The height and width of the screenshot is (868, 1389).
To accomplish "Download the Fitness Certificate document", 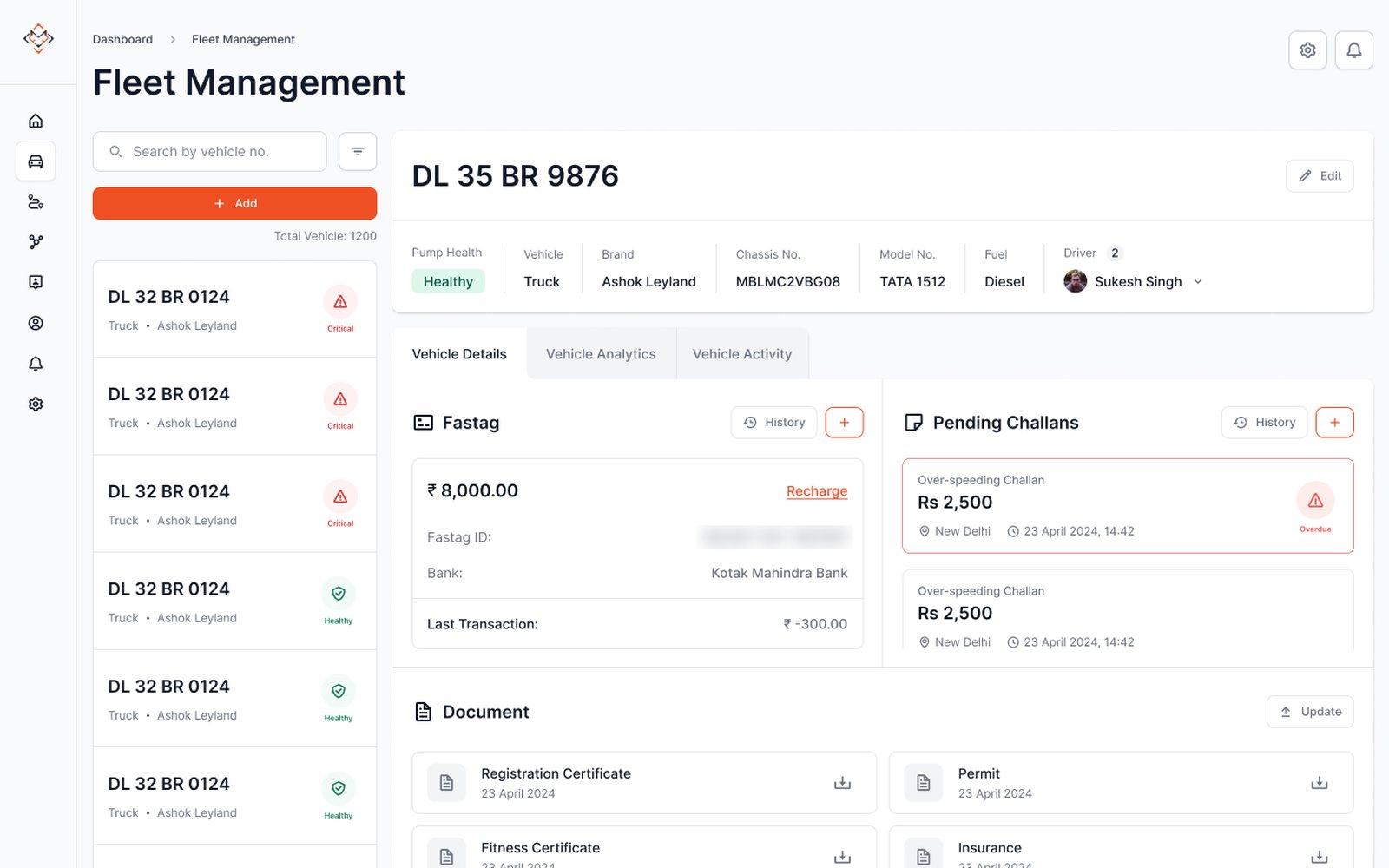I will [842, 857].
